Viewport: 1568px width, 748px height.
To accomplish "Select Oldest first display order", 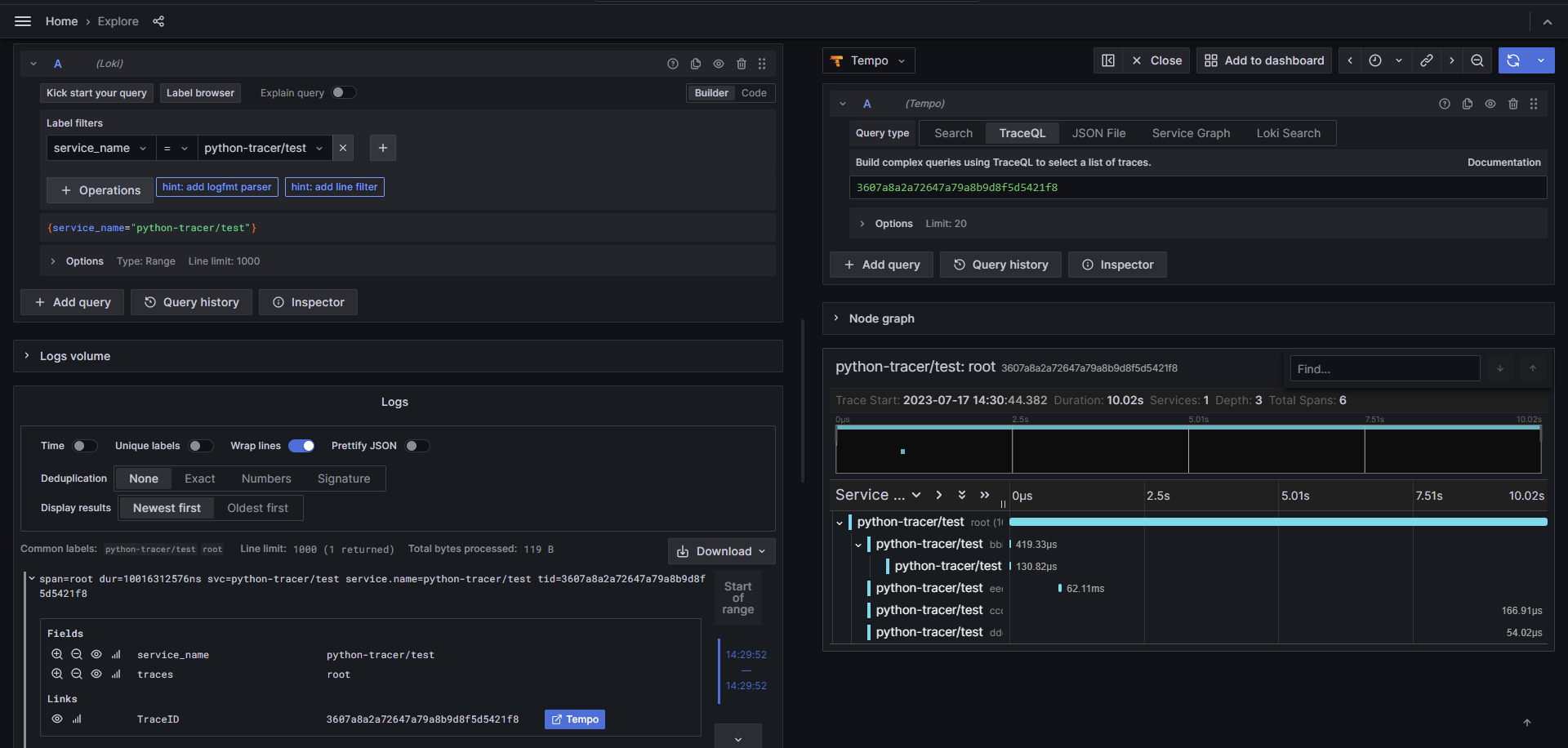I will 258,508.
